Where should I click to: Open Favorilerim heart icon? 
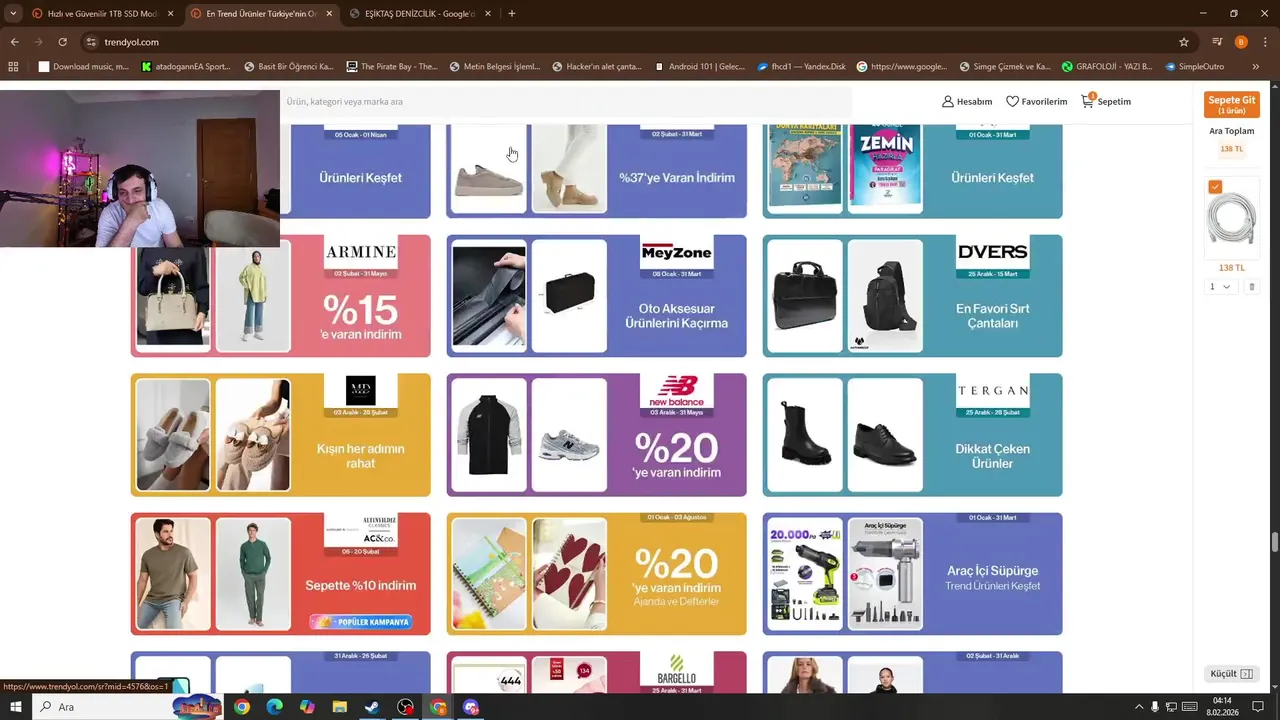(x=1012, y=101)
